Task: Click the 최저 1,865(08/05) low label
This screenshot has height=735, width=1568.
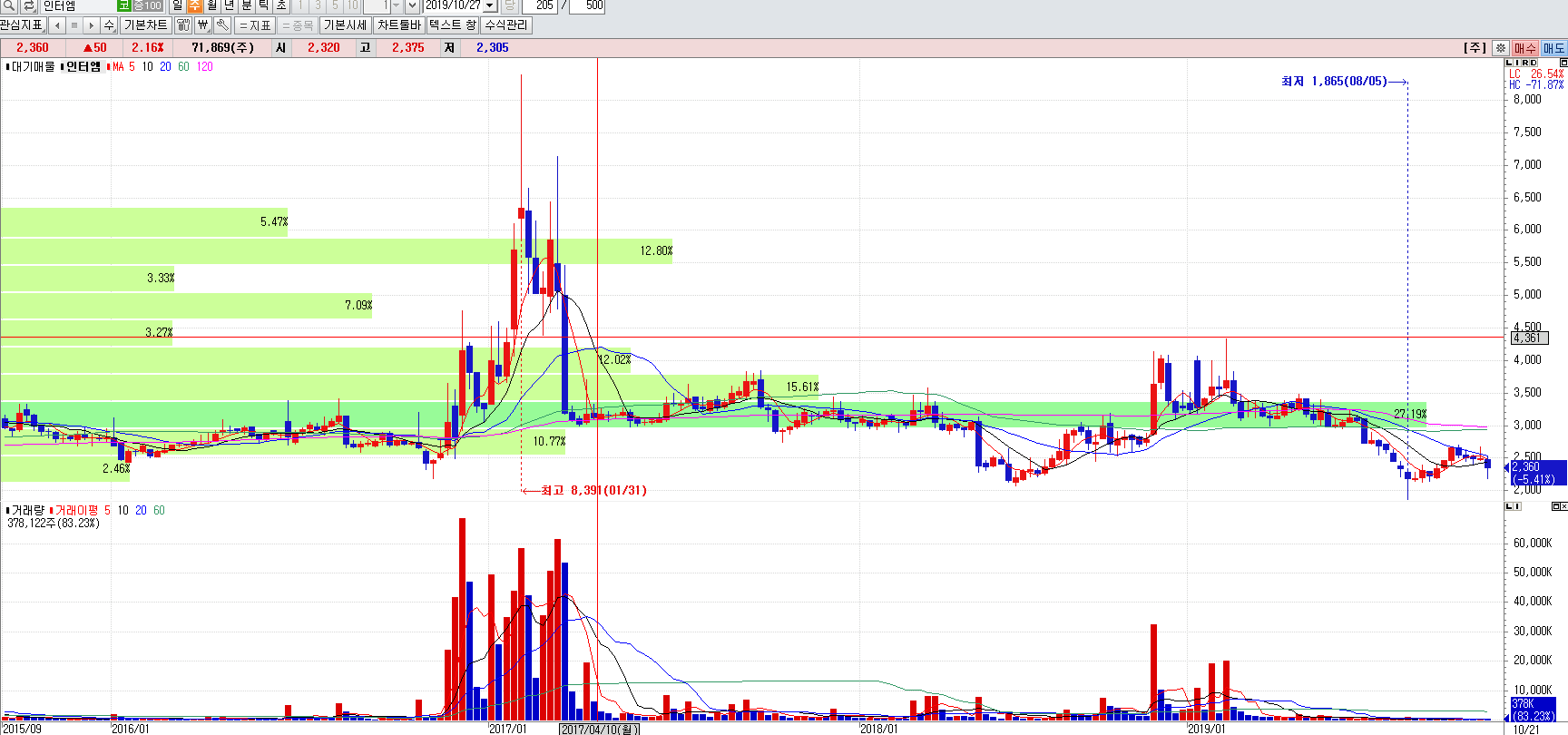Action: (1334, 82)
